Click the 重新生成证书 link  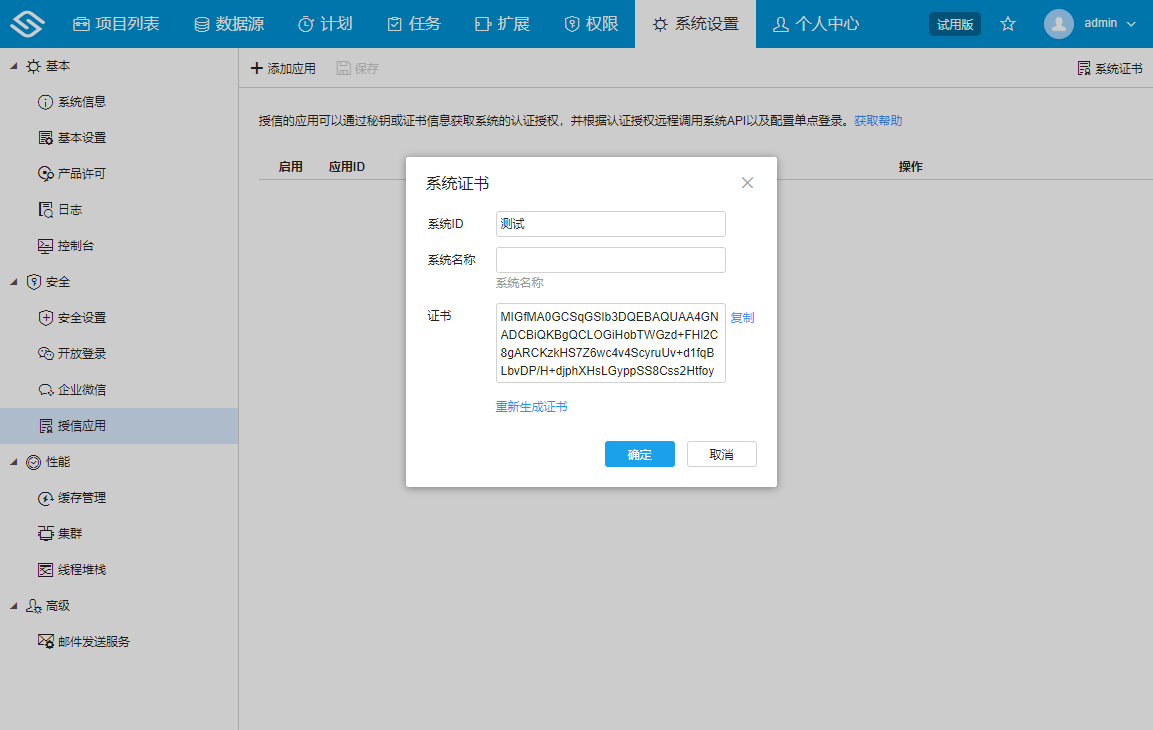531,407
